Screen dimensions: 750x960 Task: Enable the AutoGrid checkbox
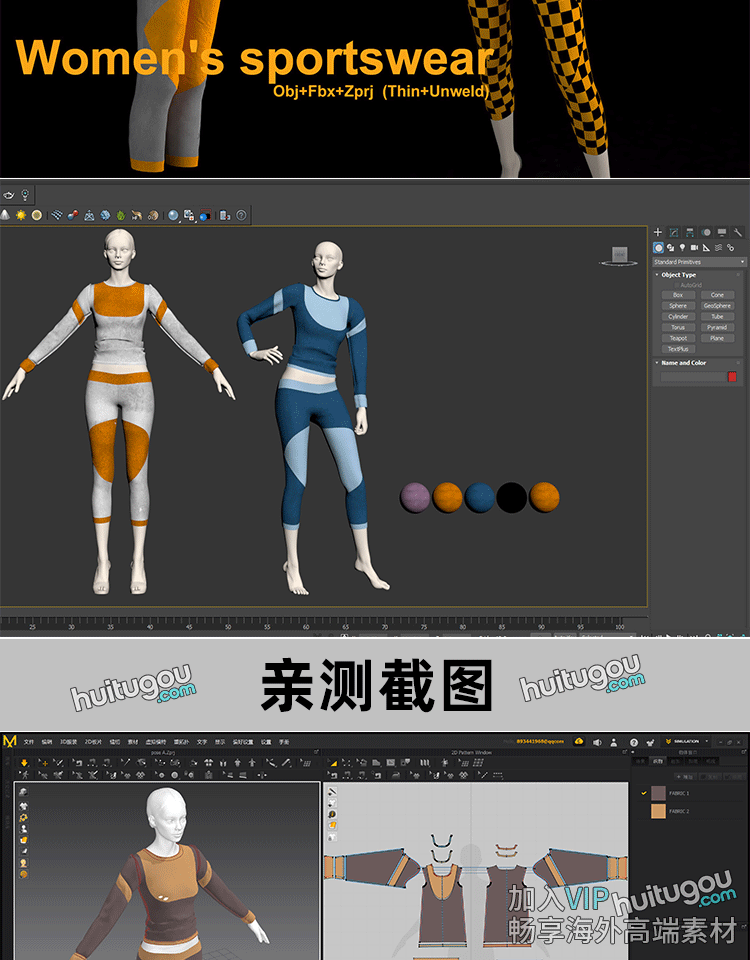[677, 285]
